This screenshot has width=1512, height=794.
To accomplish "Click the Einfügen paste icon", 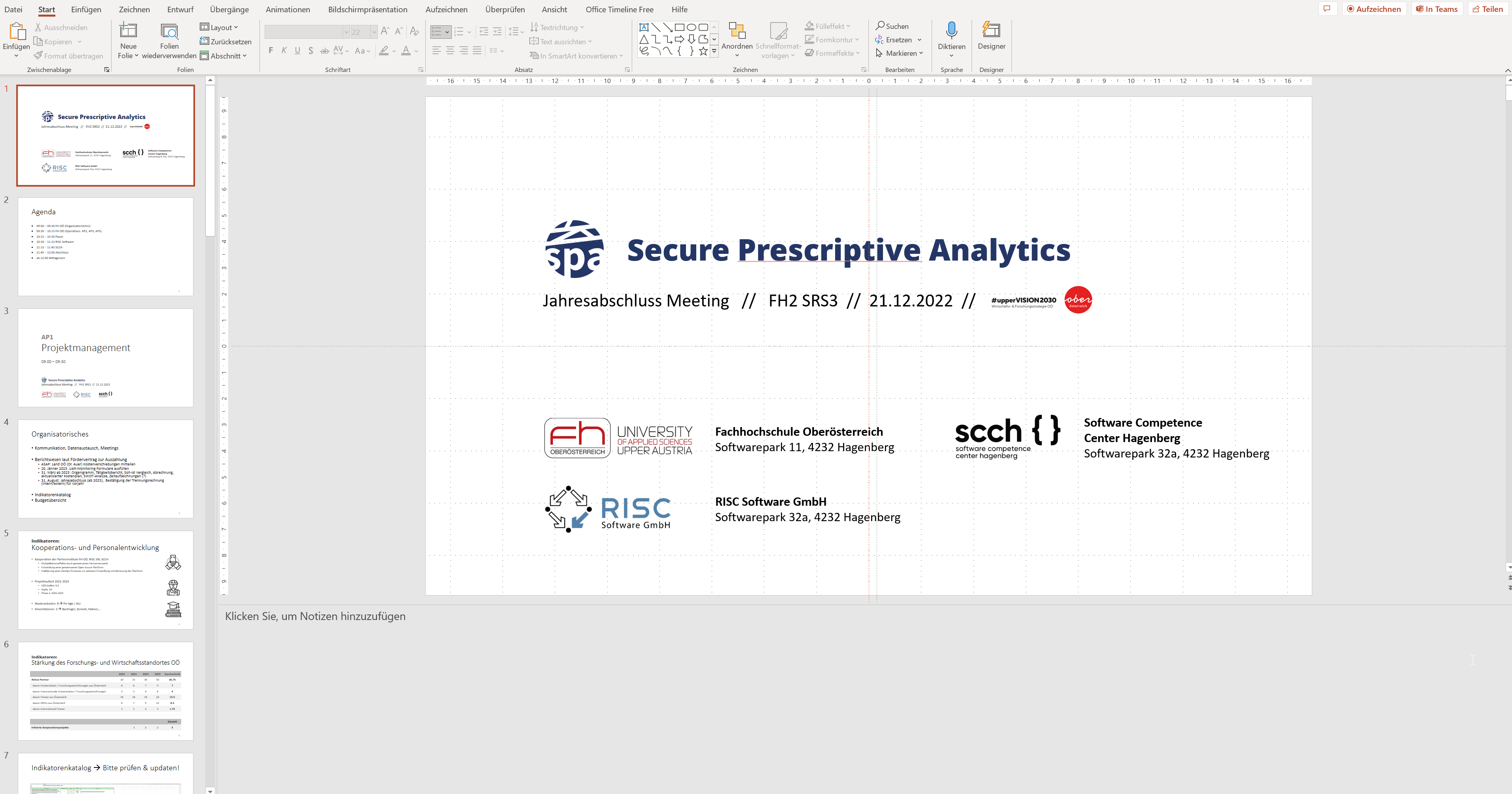I will 17,31.
